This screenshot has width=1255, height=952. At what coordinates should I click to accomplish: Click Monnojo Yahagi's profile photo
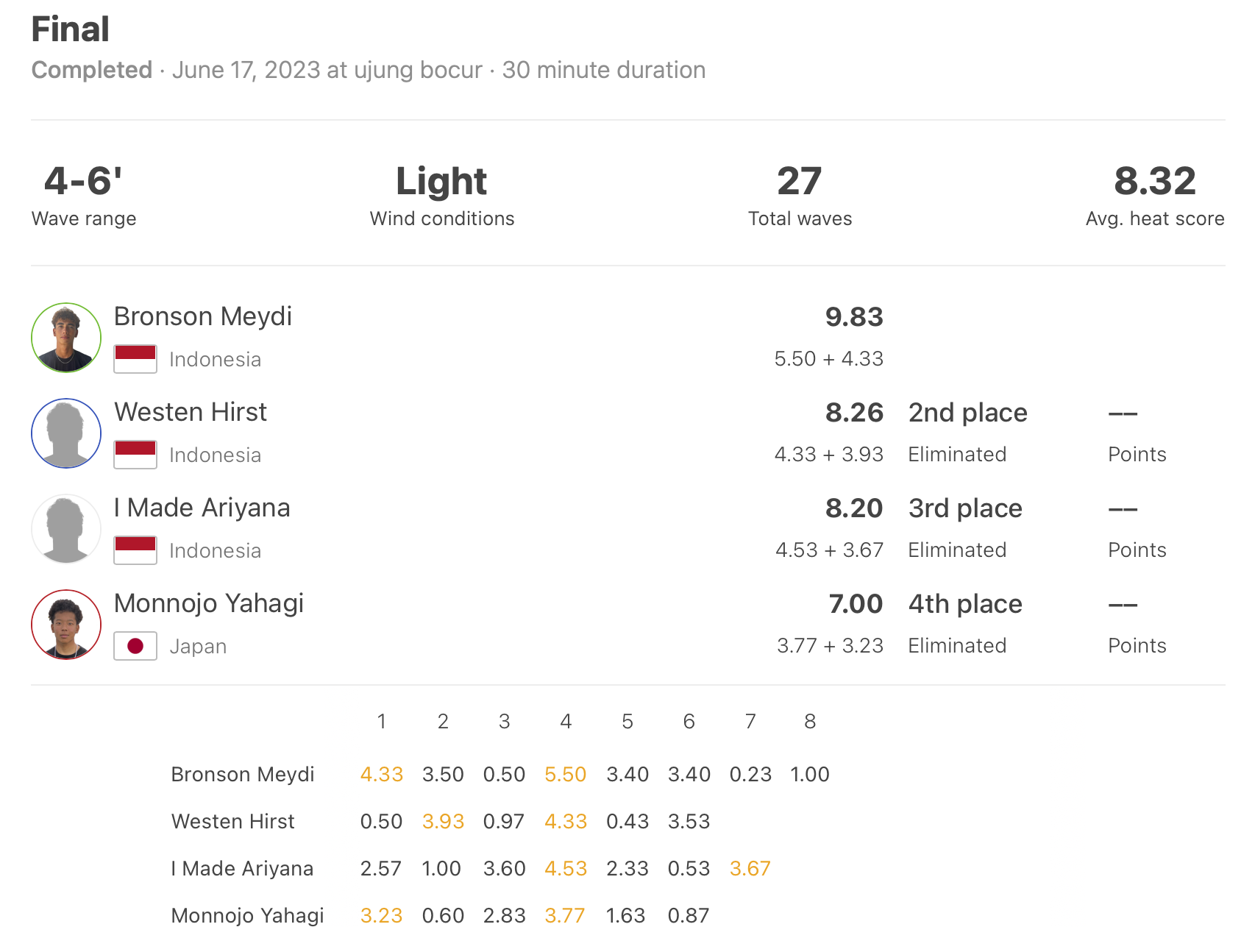(x=66, y=625)
